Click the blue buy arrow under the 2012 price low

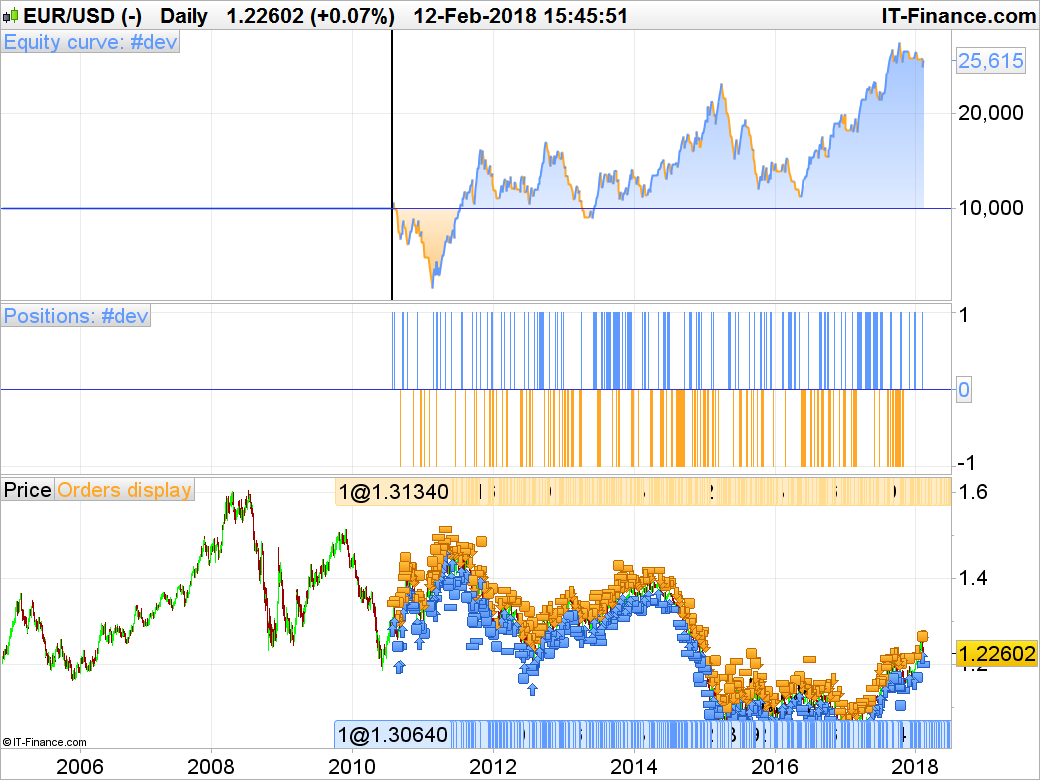click(x=532, y=690)
